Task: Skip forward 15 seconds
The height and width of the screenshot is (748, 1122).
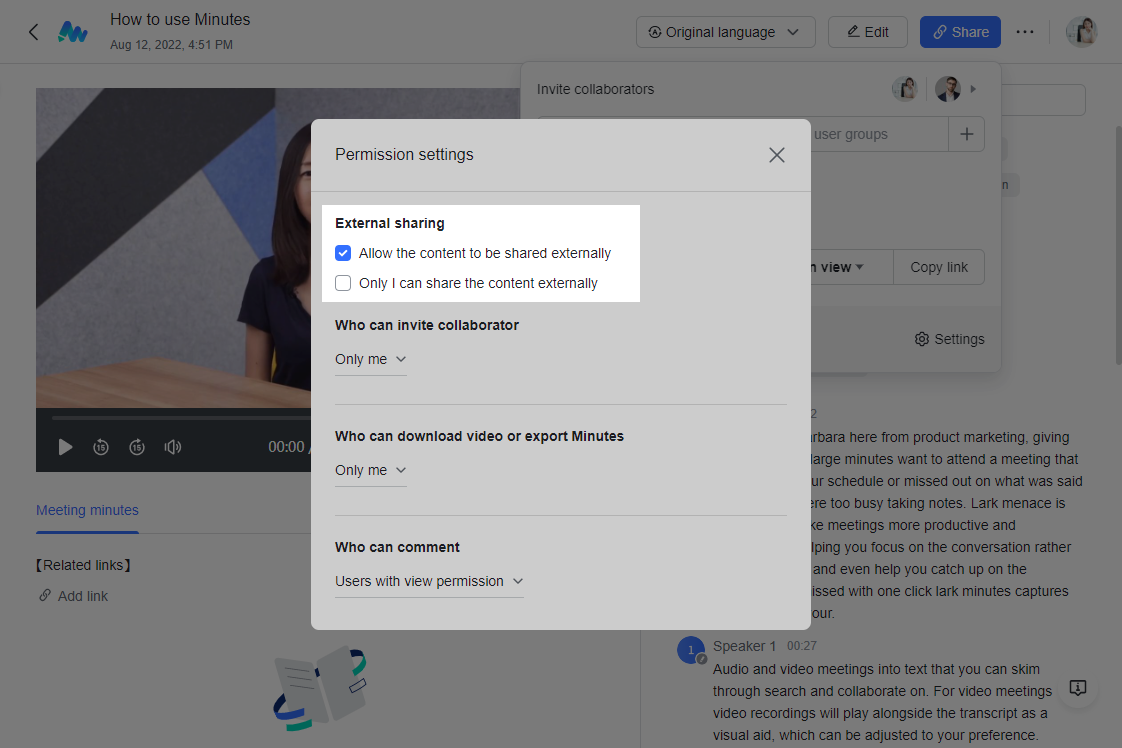Action: (x=137, y=447)
